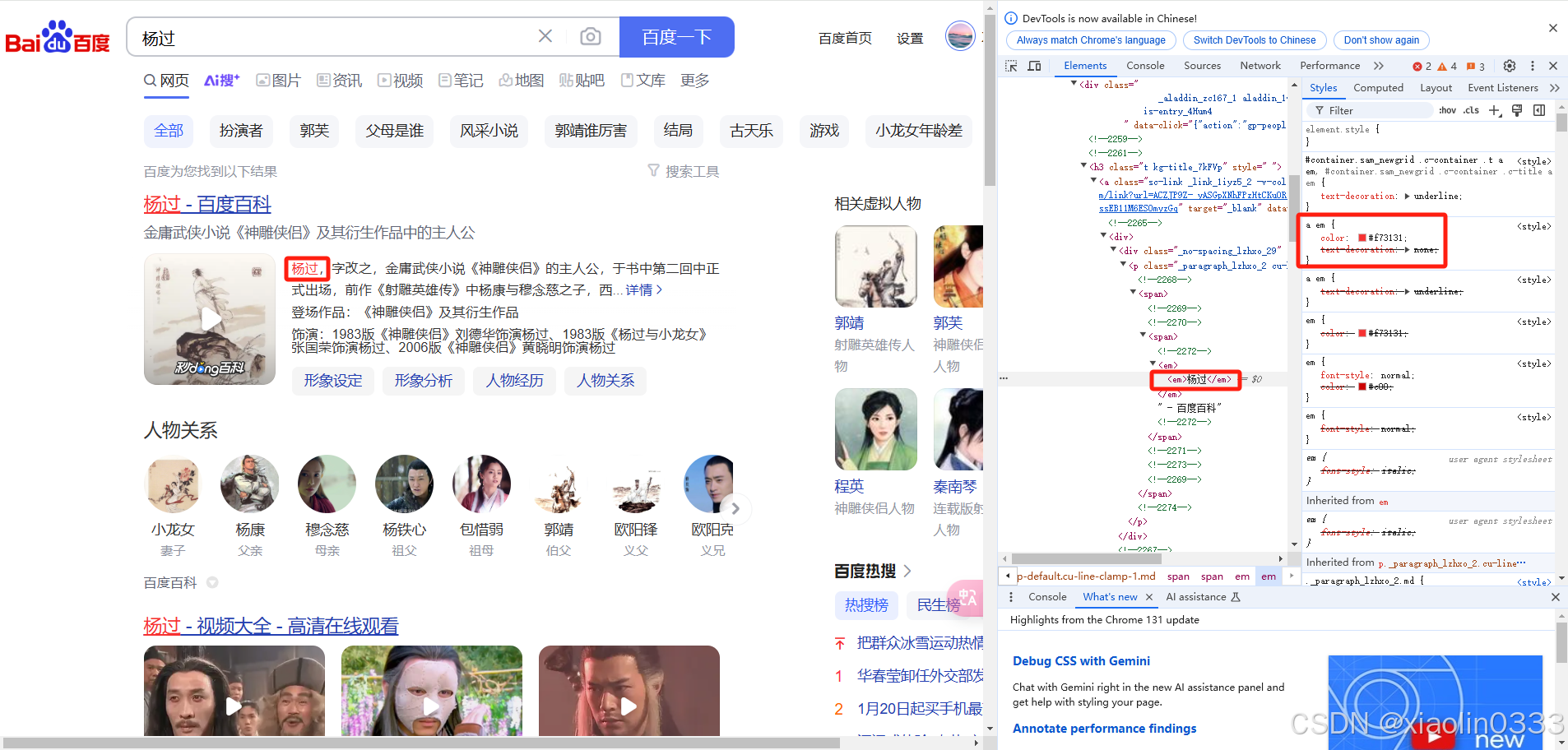Open DevTools settings gear
Image resolution: width=1568 pixels, height=750 pixels.
click(1510, 66)
